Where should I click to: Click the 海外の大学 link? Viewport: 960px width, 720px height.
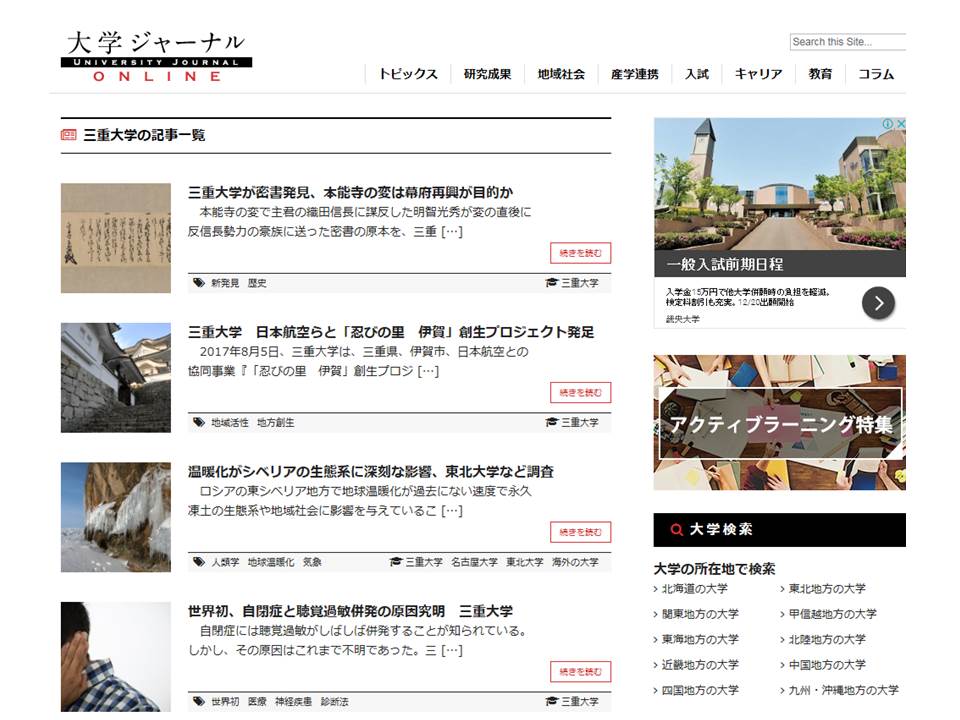click(x=575, y=562)
